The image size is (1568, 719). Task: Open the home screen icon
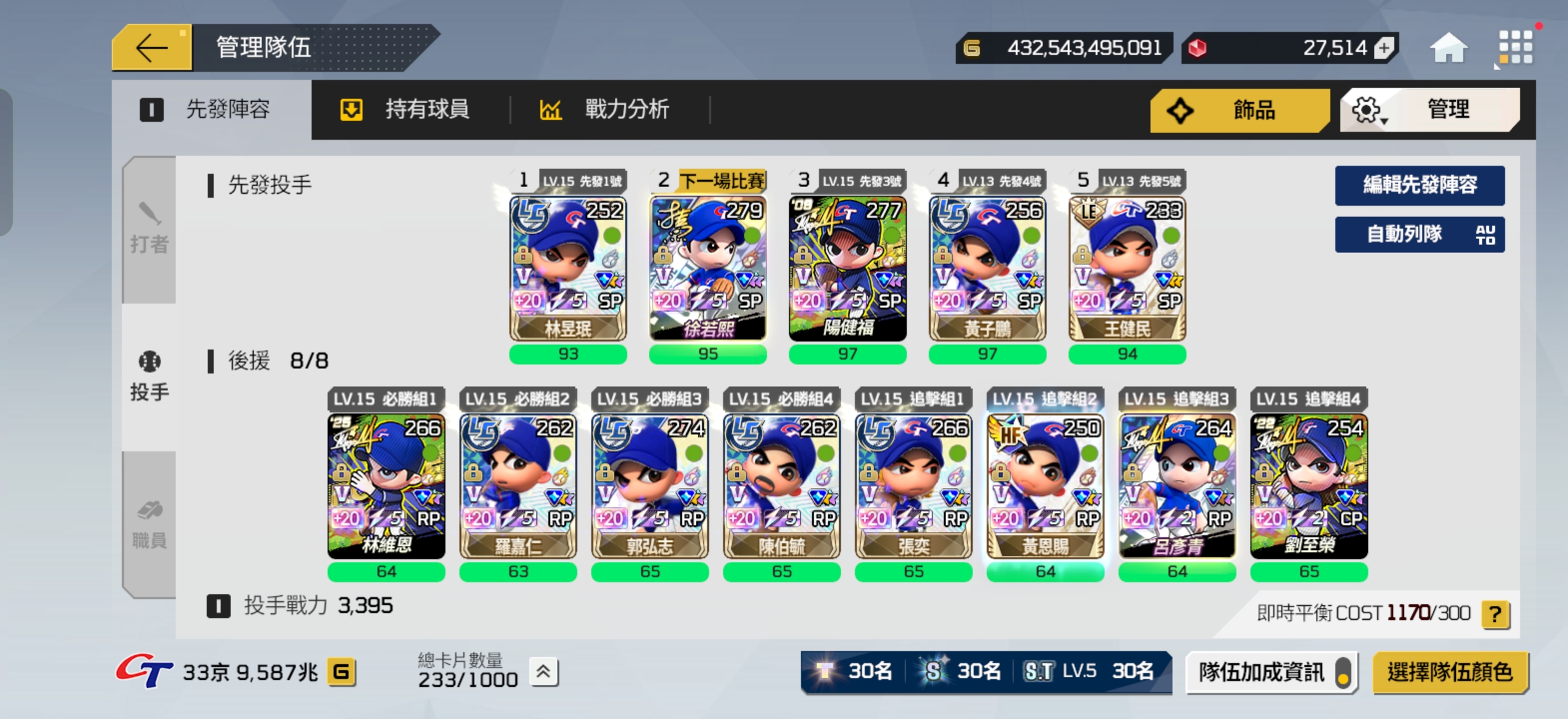pyautogui.click(x=1449, y=48)
